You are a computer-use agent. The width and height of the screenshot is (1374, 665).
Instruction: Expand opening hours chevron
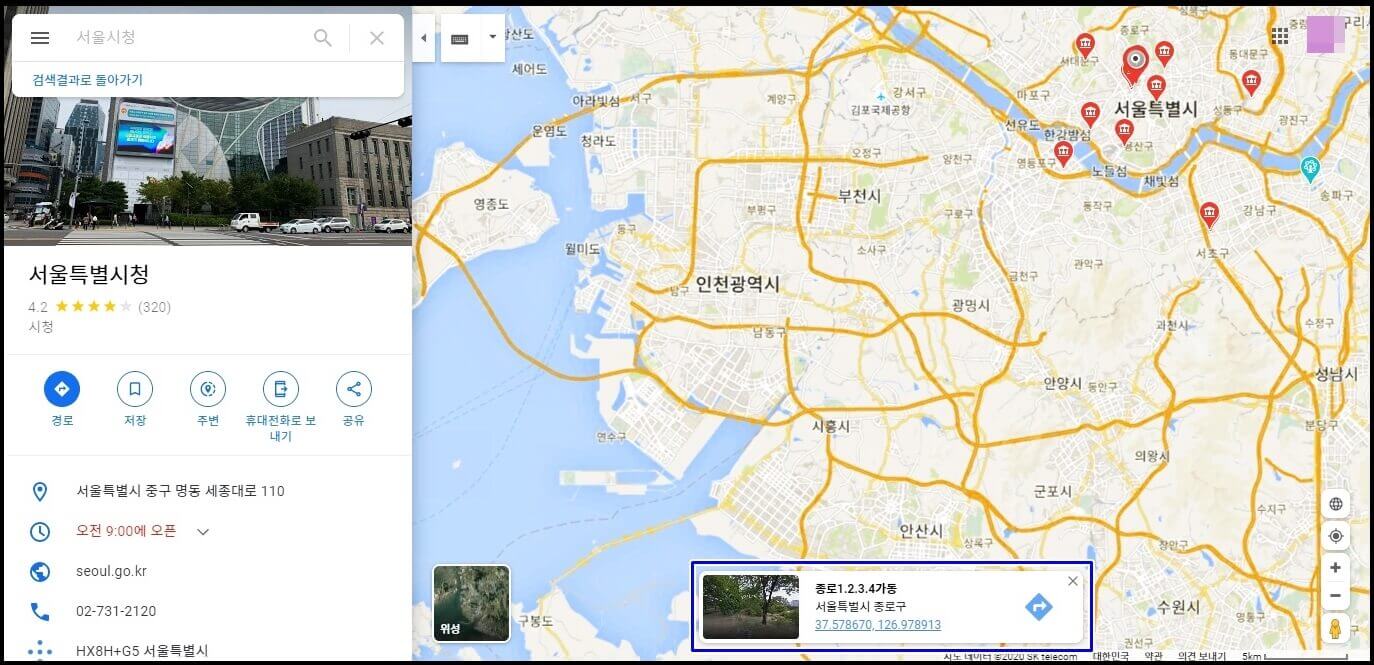pyautogui.click(x=203, y=532)
